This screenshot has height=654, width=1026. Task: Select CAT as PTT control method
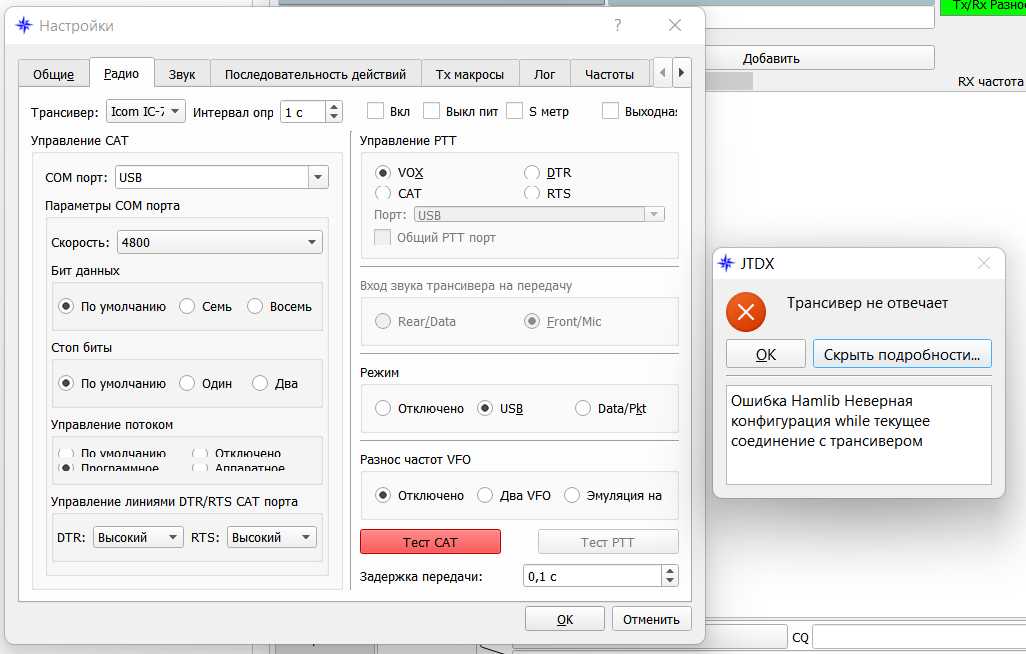pyautogui.click(x=383, y=193)
